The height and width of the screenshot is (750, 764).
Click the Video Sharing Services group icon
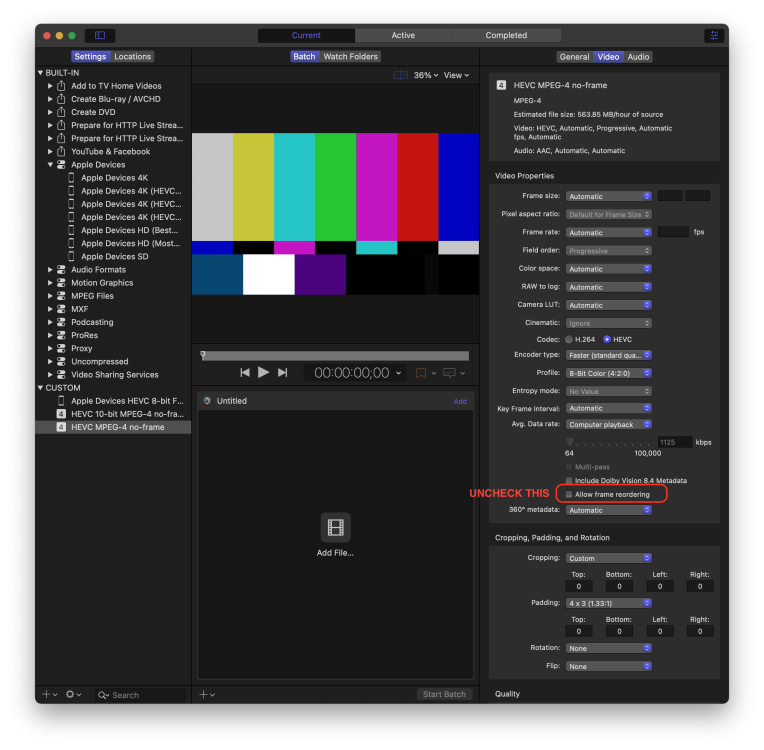pyautogui.click(x=61, y=375)
